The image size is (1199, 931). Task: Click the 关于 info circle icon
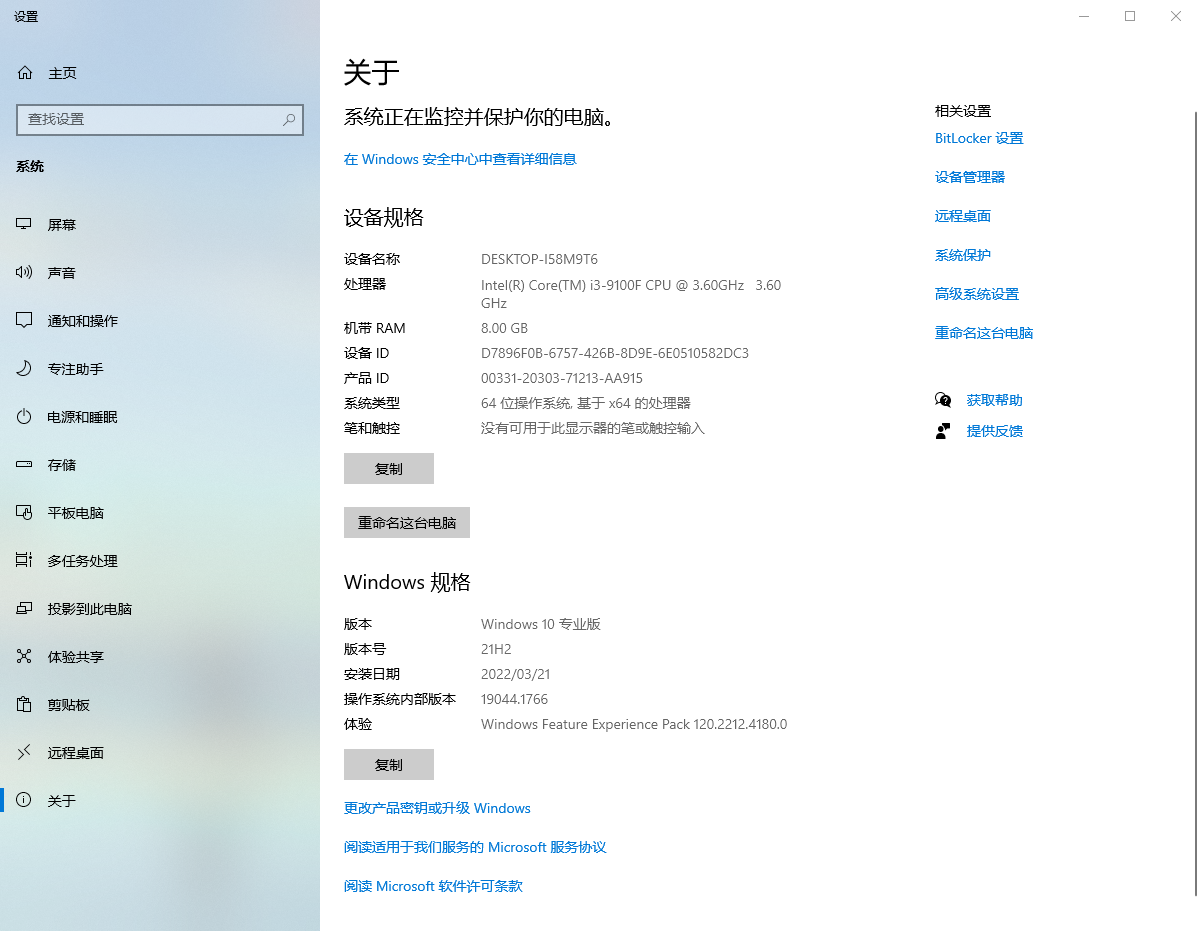click(24, 800)
